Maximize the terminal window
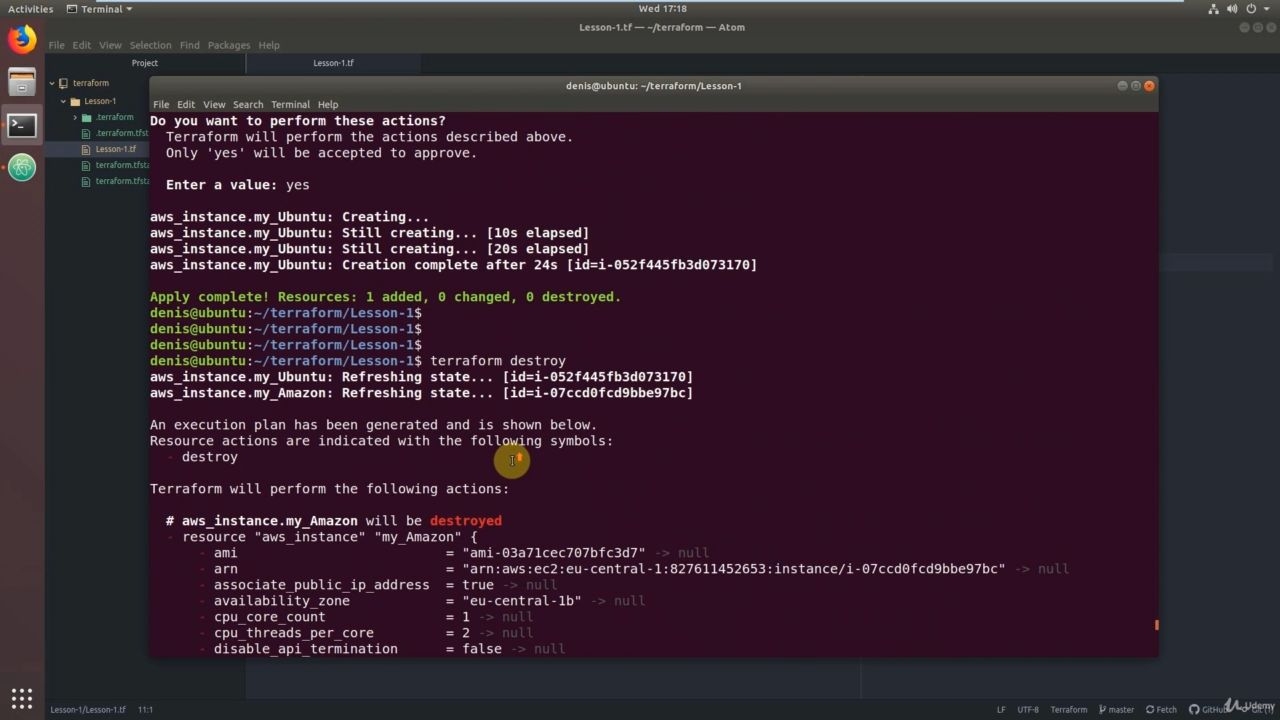 pos(1136,86)
